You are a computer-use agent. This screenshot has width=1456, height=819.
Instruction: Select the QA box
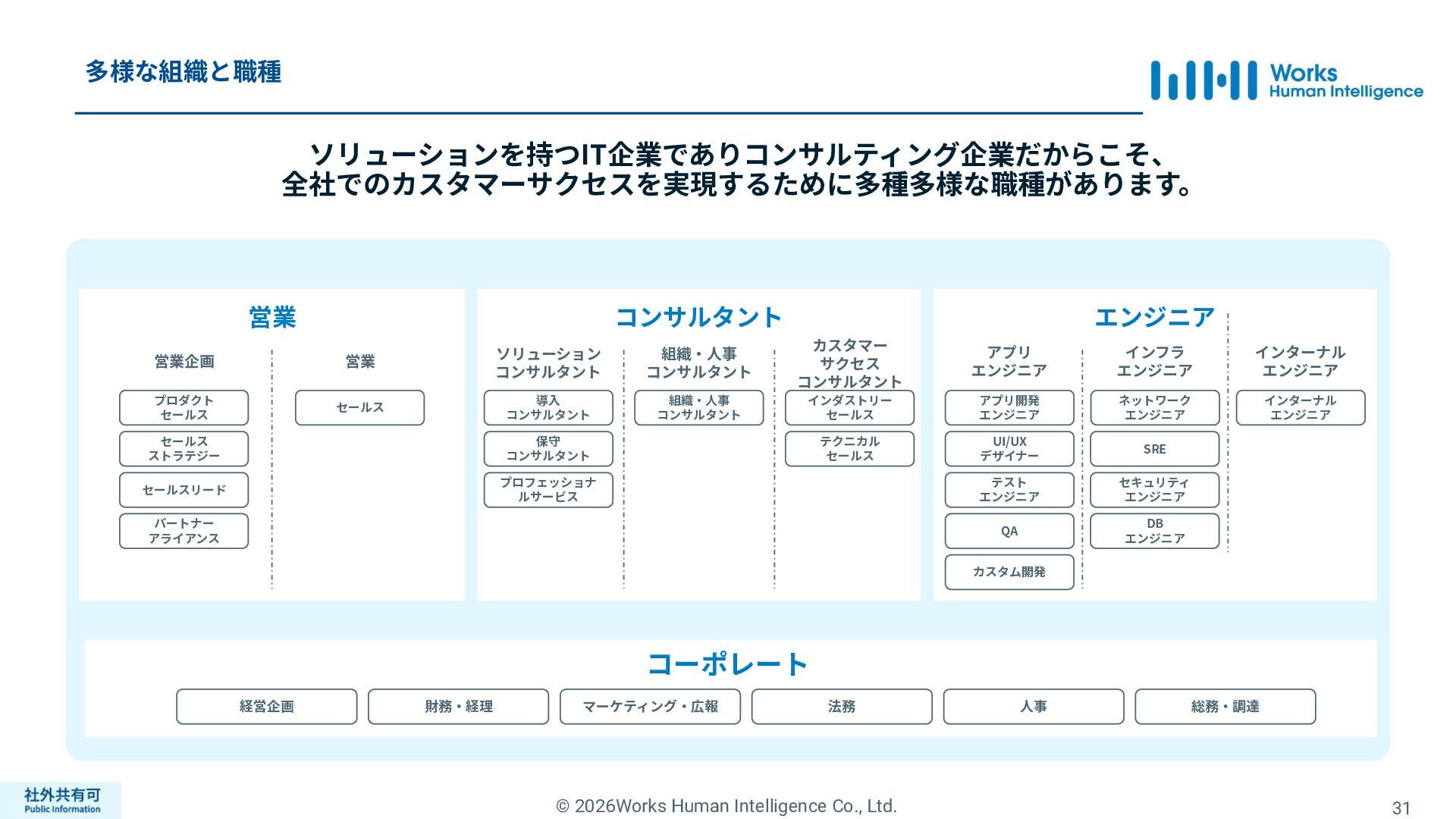tap(1009, 531)
